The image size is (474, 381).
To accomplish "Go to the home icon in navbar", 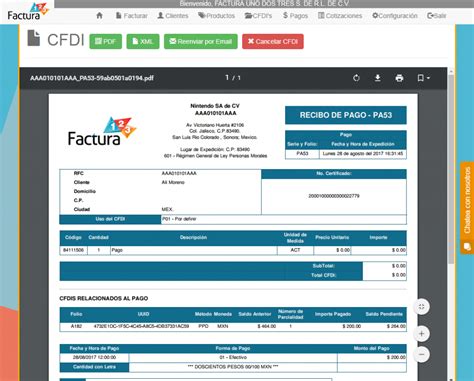I will pyautogui.click(x=99, y=15).
